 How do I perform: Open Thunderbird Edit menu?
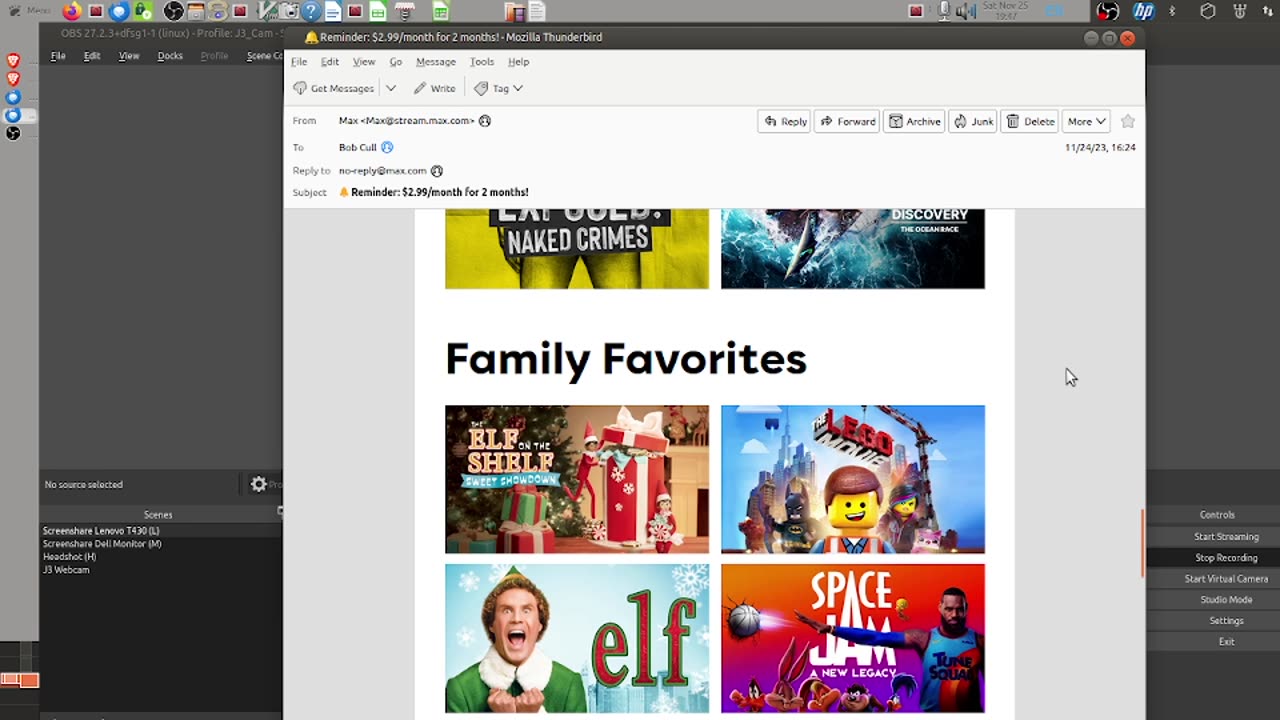(x=330, y=62)
